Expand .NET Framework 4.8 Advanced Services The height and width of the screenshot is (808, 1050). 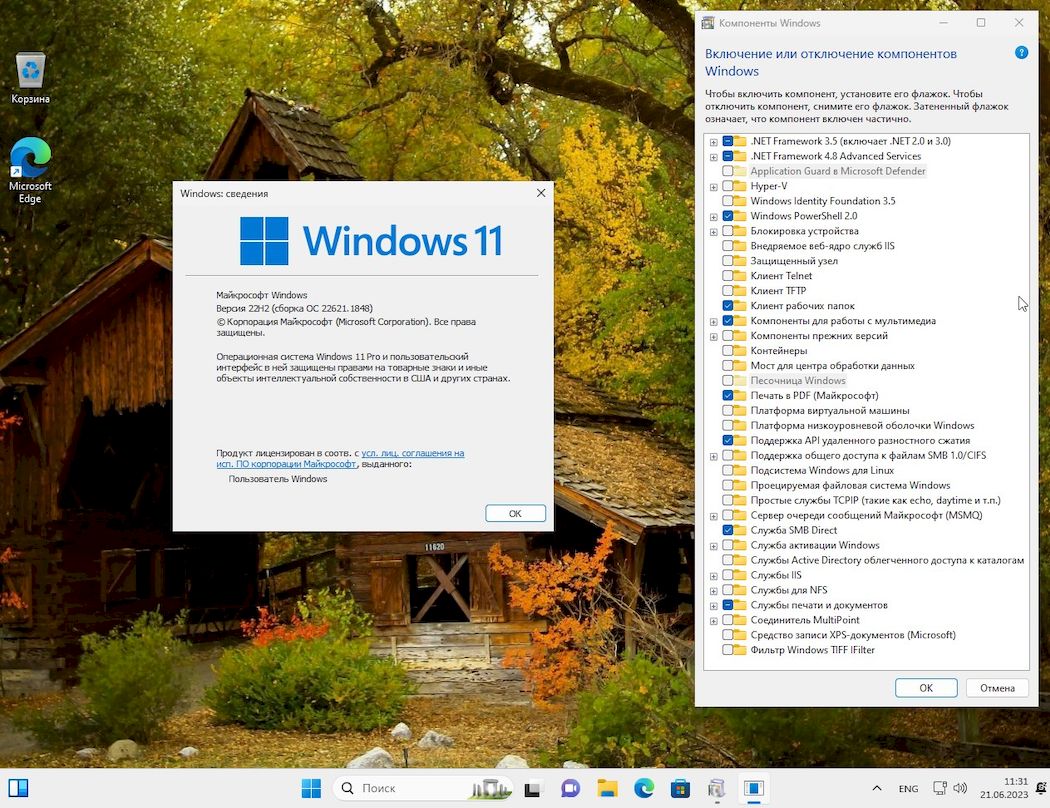(714, 157)
